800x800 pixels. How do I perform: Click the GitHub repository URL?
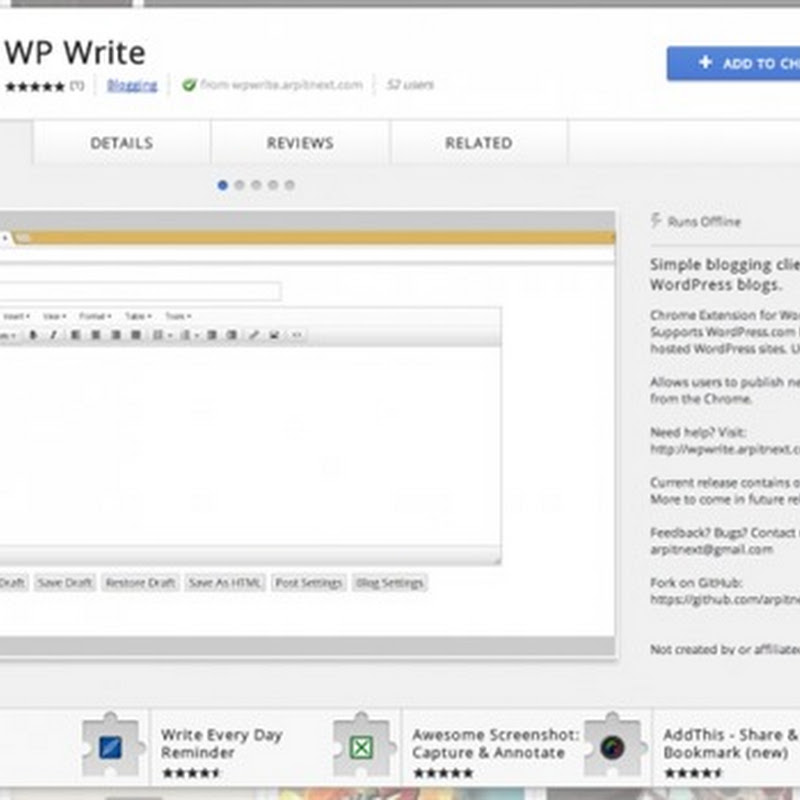pos(725,599)
